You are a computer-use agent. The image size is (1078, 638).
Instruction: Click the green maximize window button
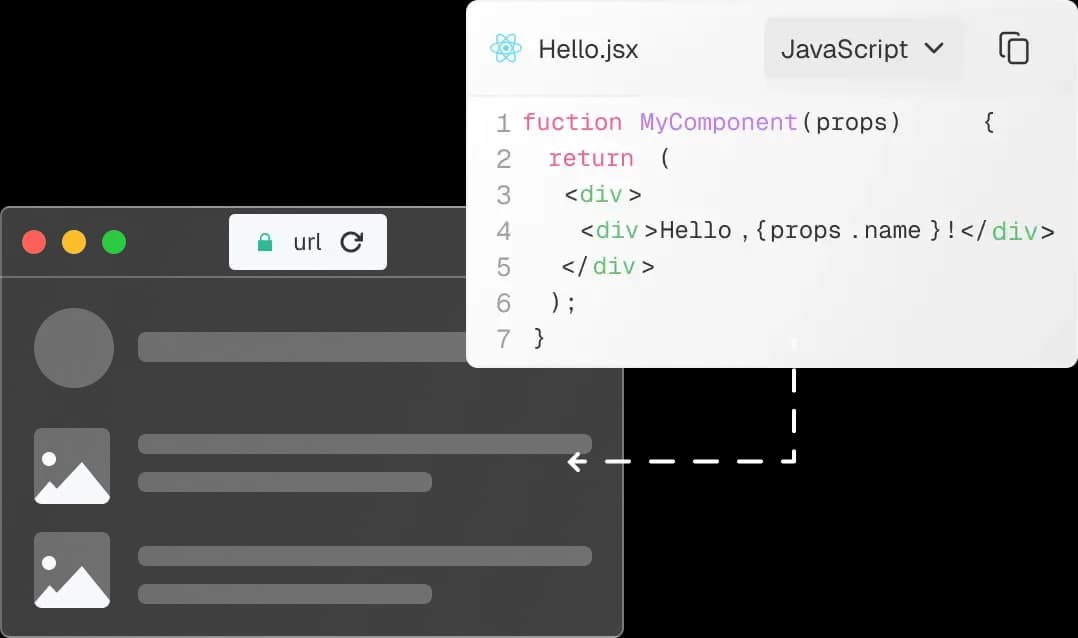click(x=114, y=242)
